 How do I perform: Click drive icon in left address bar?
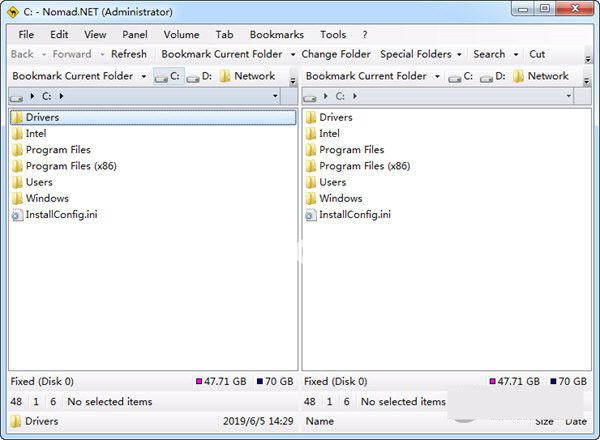point(16,98)
